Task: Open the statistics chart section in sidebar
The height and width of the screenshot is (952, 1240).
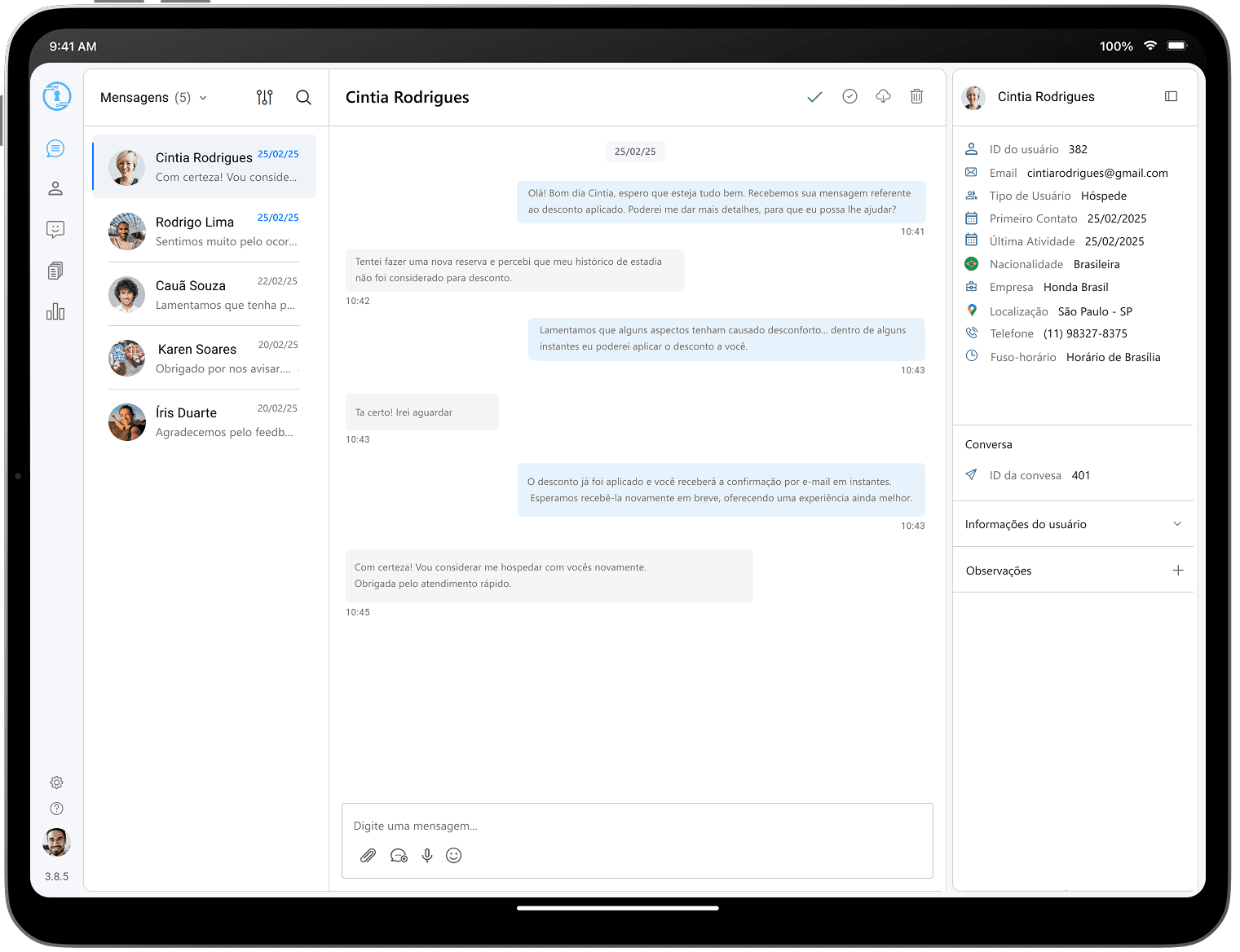Action: (55, 311)
